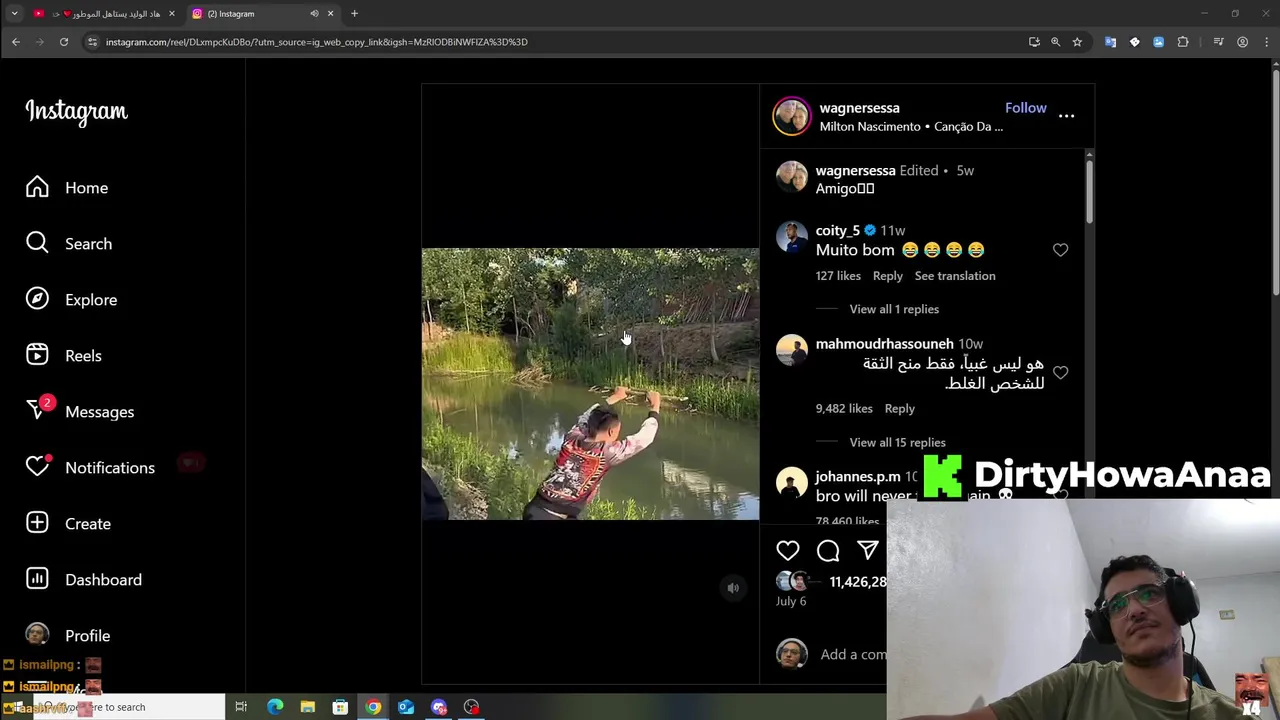This screenshot has width=1280, height=720.
Task: Open Outlook from the taskbar
Action: point(406,707)
